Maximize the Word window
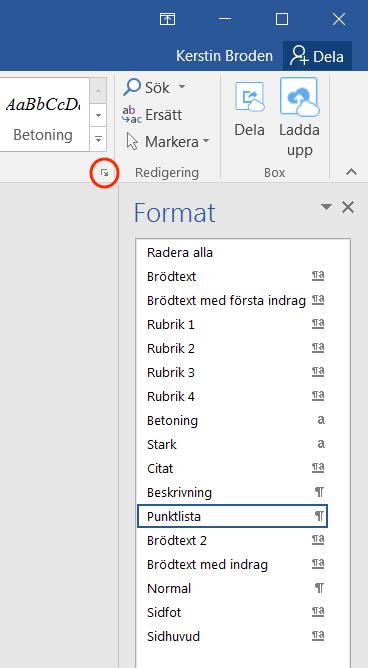Image resolution: width=368 pixels, height=668 pixels. (x=282, y=19)
